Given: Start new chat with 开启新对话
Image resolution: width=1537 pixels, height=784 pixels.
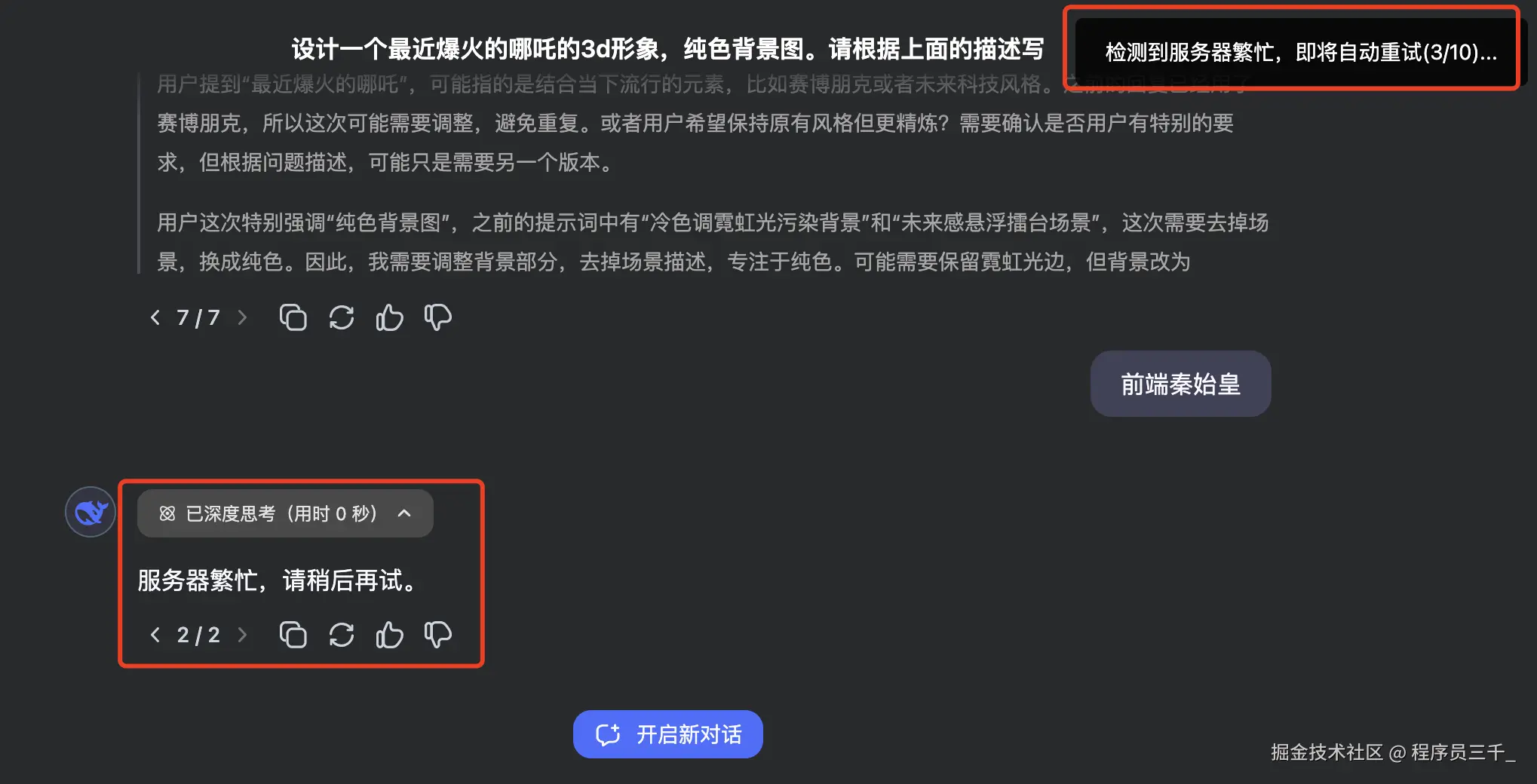Looking at the screenshot, I should tap(668, 734).
